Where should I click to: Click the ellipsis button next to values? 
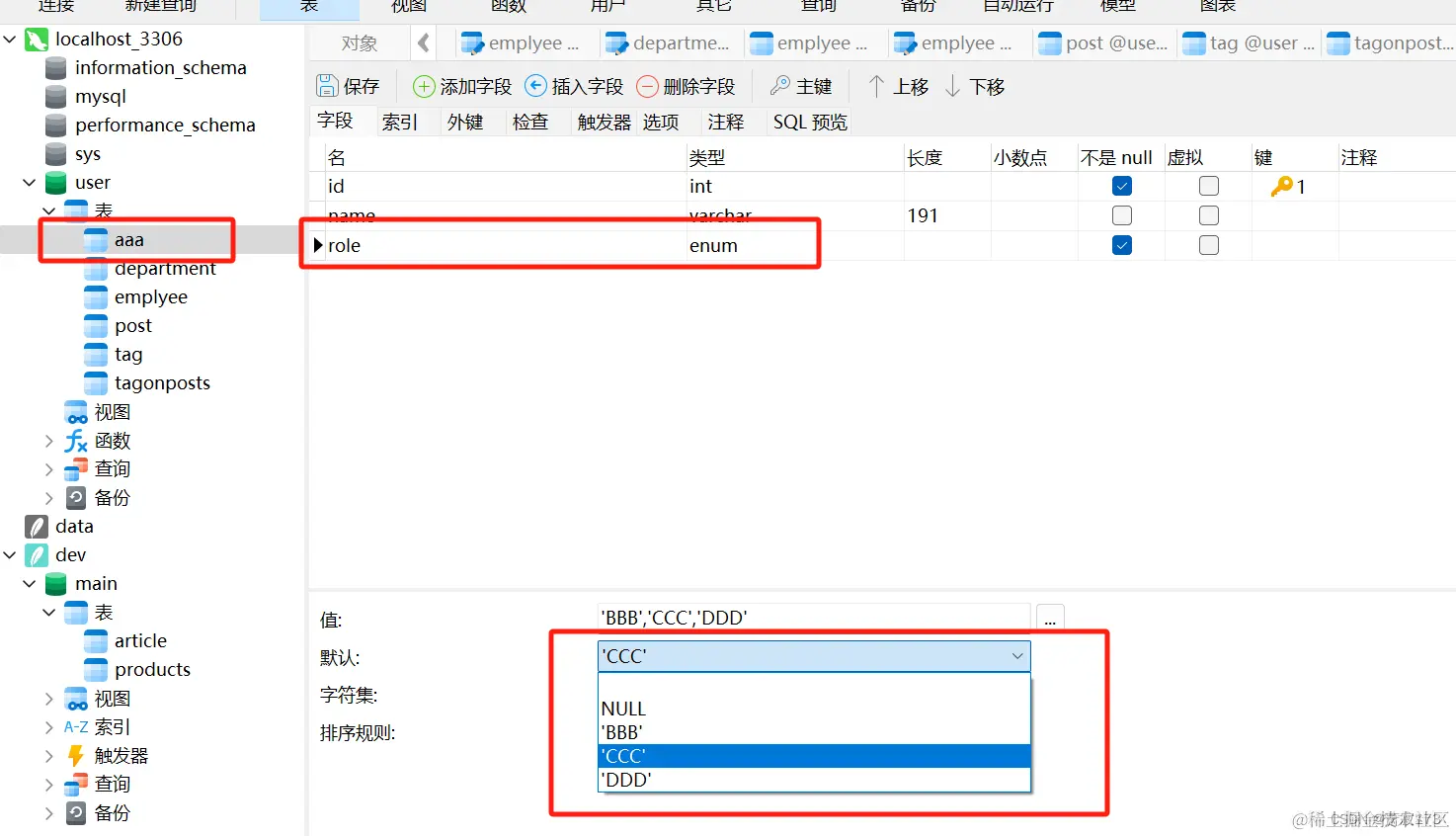coord(1050,619)
